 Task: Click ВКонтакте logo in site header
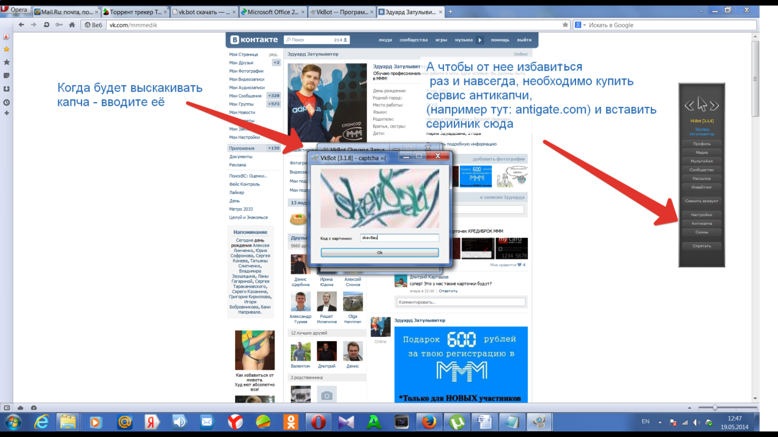tap(255, 40)
